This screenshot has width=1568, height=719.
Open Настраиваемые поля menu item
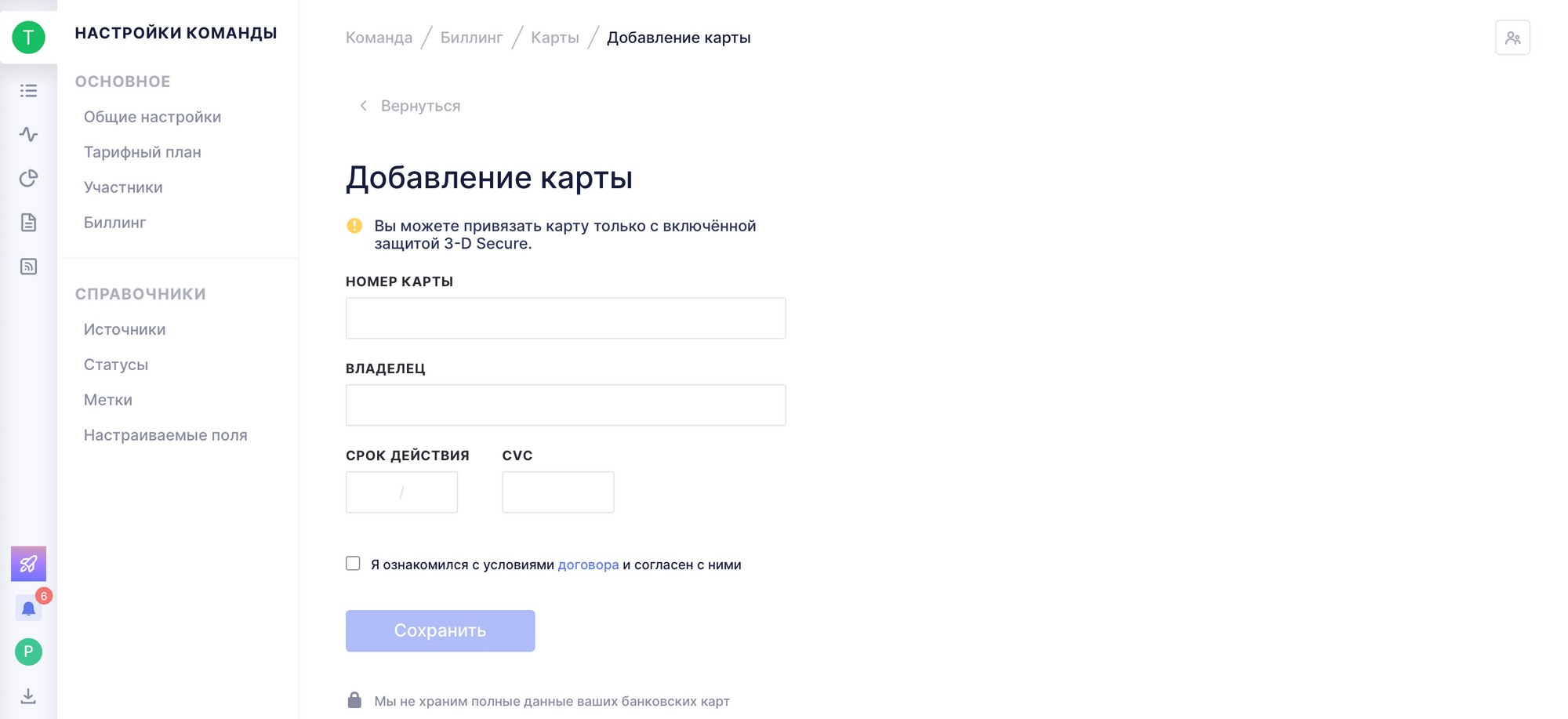[165, 435]
